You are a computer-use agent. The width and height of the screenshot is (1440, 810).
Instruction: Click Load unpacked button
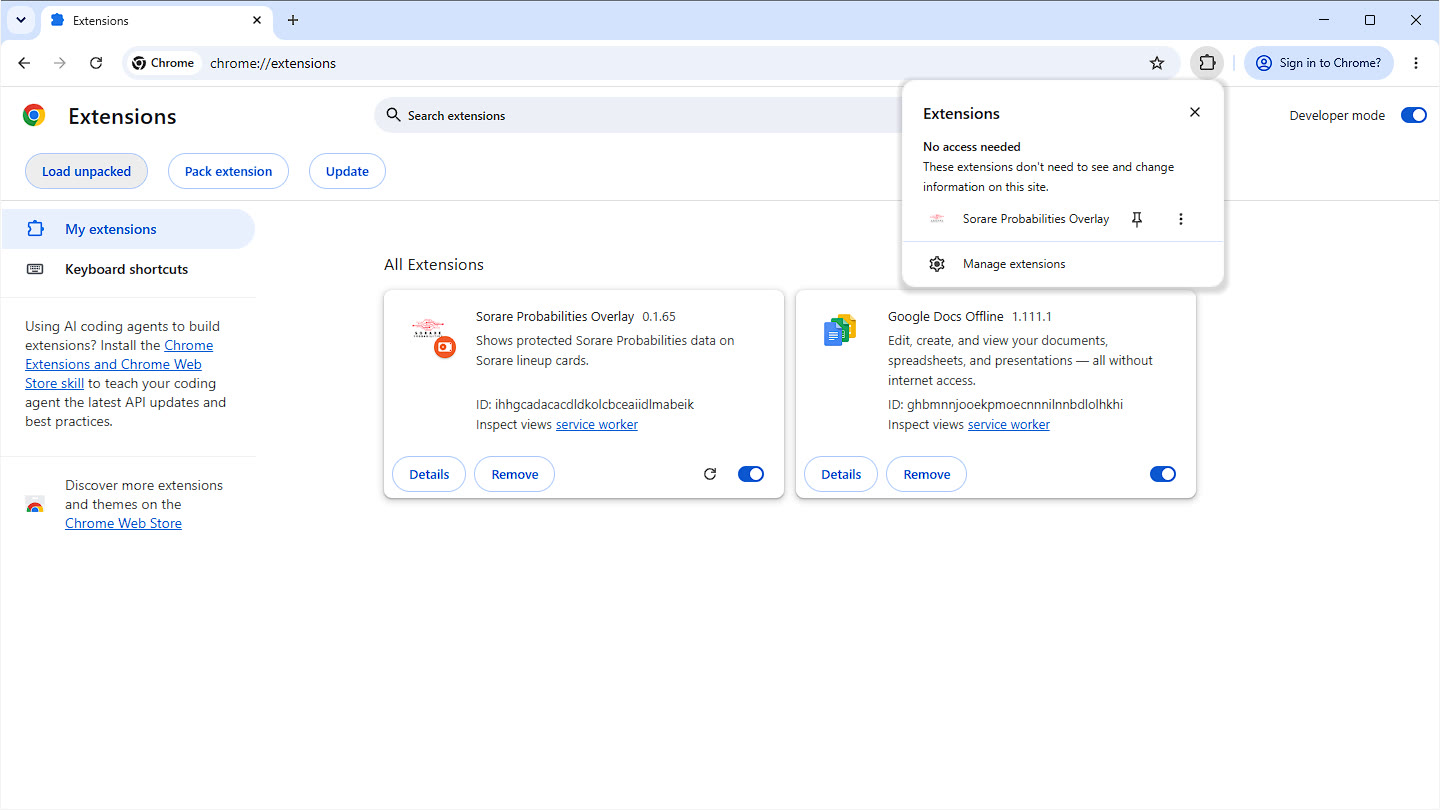click(x=86, y=171)
